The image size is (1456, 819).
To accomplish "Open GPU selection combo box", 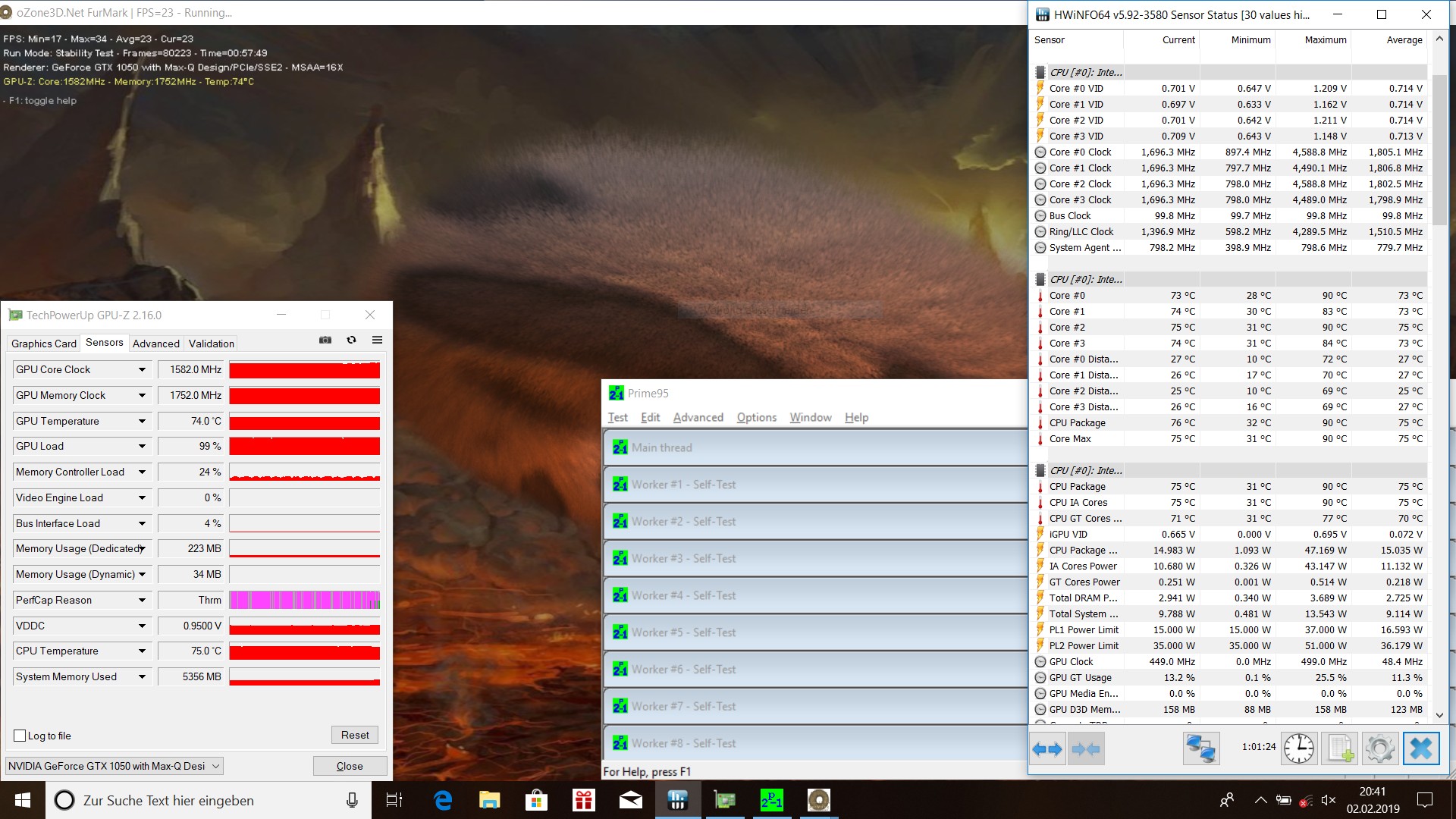I will (115, 766).
